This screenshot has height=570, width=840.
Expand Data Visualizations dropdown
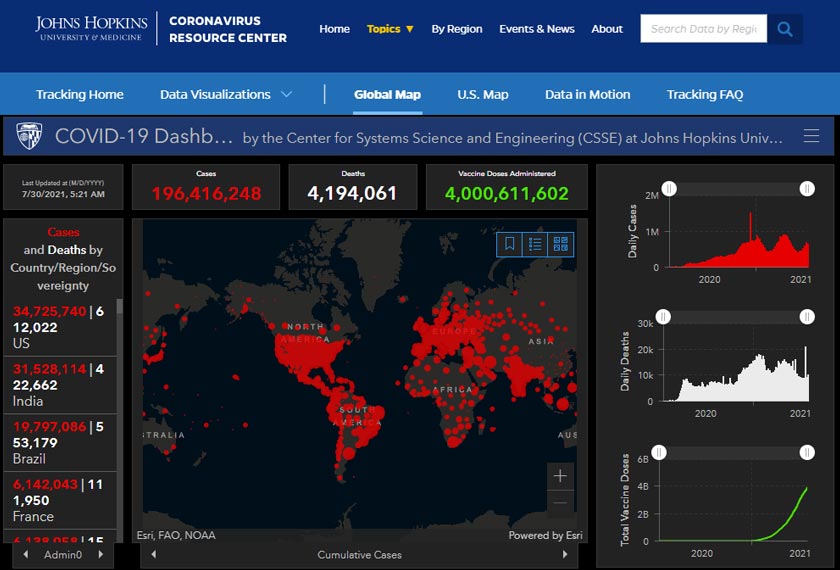pyautogui.click(x=226, y=95)
